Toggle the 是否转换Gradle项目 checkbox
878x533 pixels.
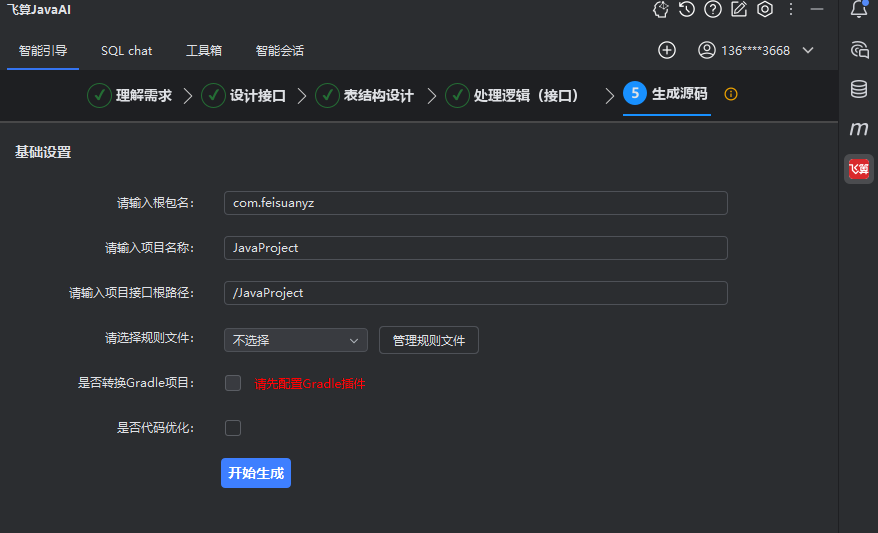(233, 383)
